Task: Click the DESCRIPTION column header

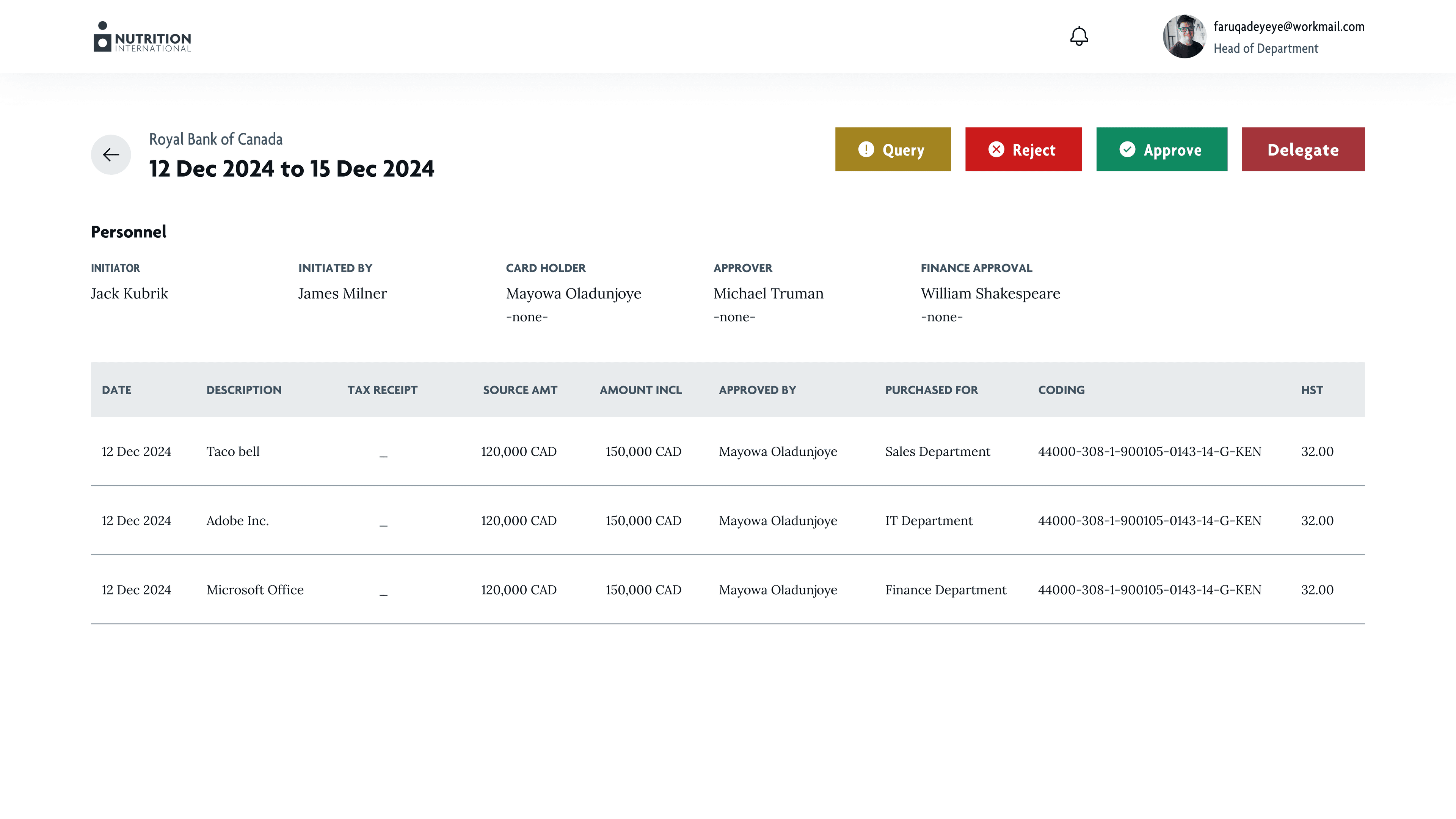Action: [x=243, y=390]
